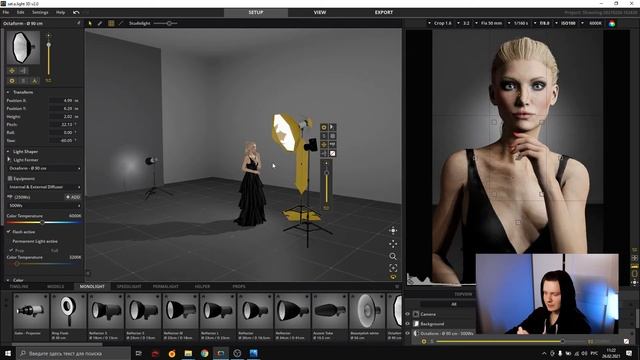Click the Pitch value field
Viewport: 640px width, 360px height.
click(x=62, y=124)
